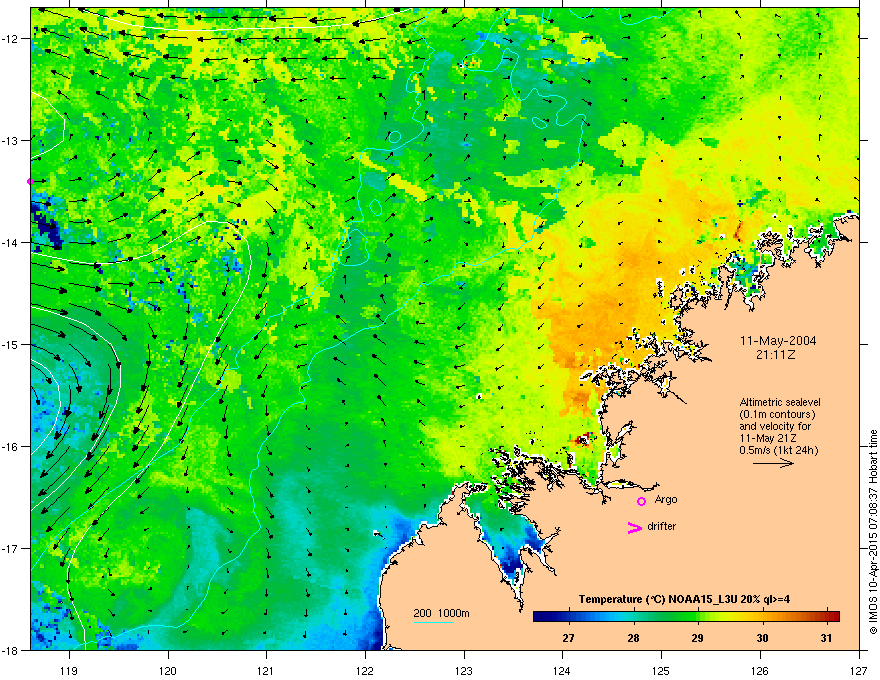The height and width of the screenshot is (680, 880).
Task: Click the colorbar tick label 31
Action: coord(826,638)
